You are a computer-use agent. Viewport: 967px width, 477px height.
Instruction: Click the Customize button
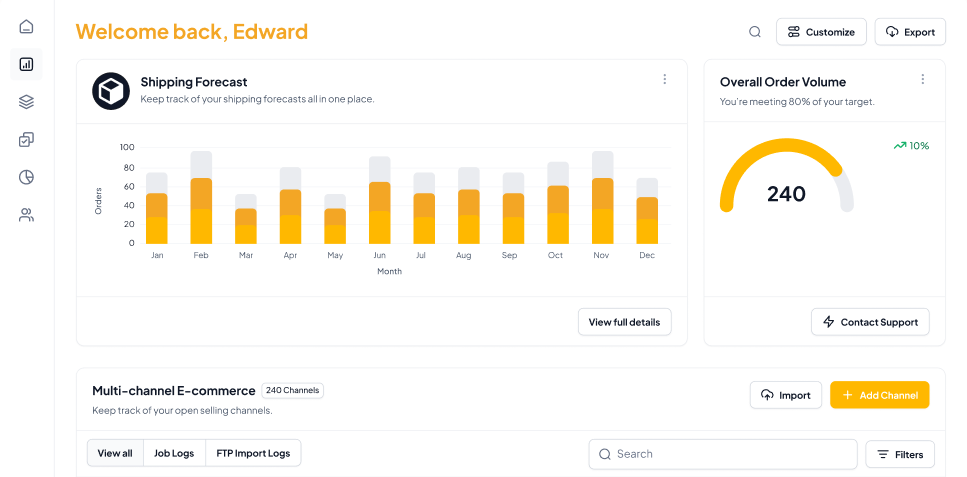click(821, 32)
